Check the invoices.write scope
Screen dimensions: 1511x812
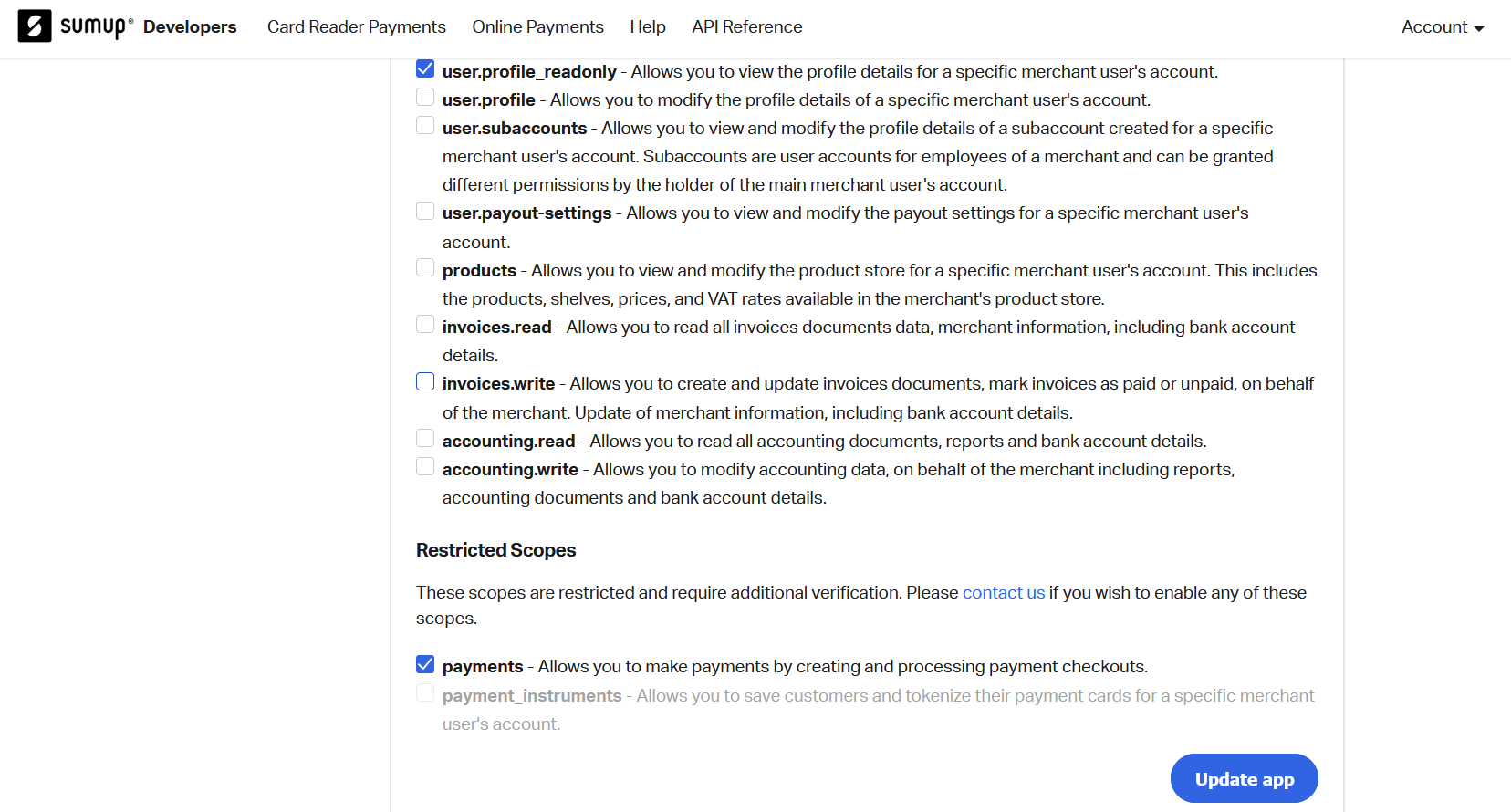click(x=425, y=381)
